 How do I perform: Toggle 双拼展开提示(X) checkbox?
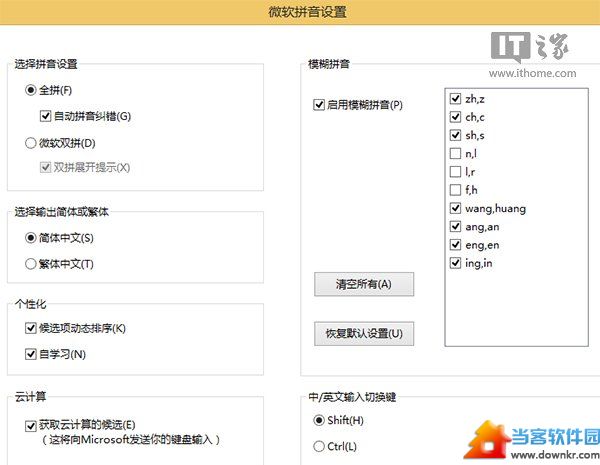pyautogui.click(x=46, y=167)
